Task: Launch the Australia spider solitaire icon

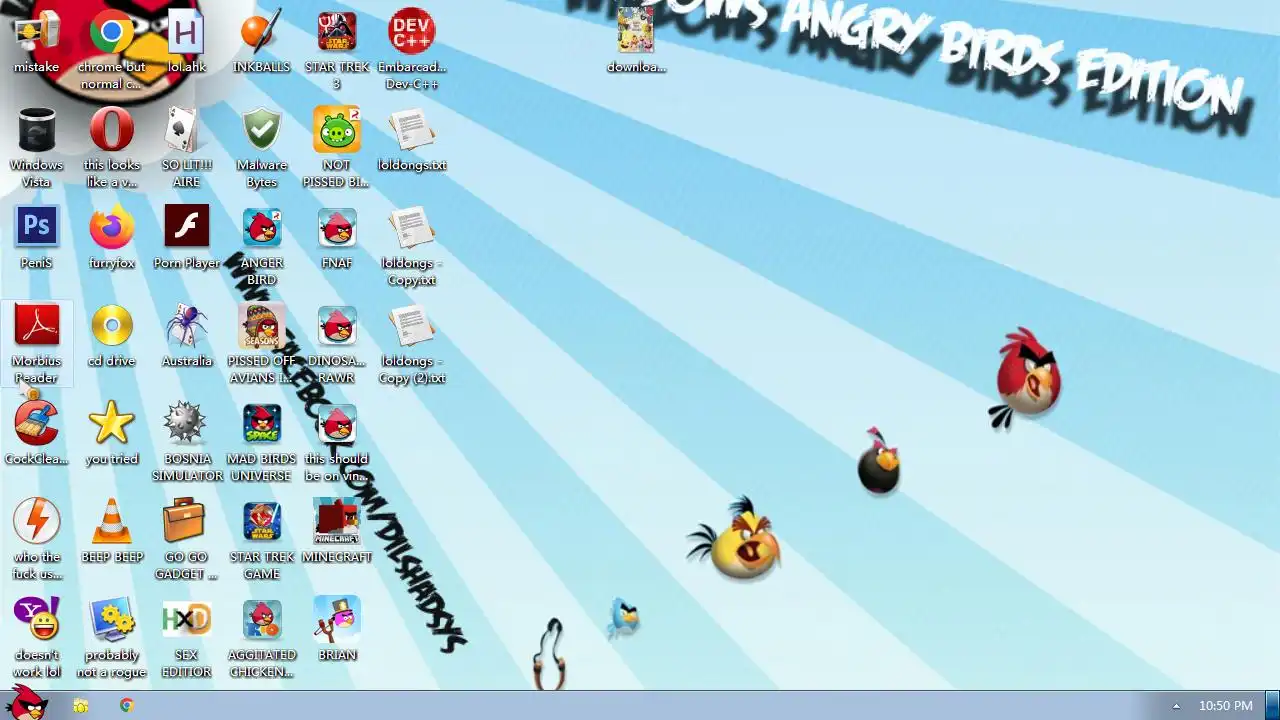Action: coord(186,336)
